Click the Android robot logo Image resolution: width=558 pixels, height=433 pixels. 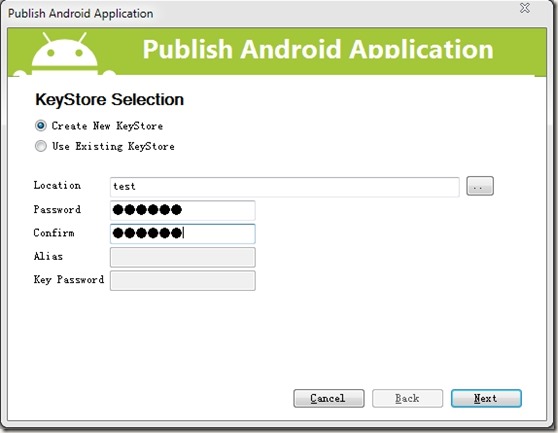pos(65,53)
